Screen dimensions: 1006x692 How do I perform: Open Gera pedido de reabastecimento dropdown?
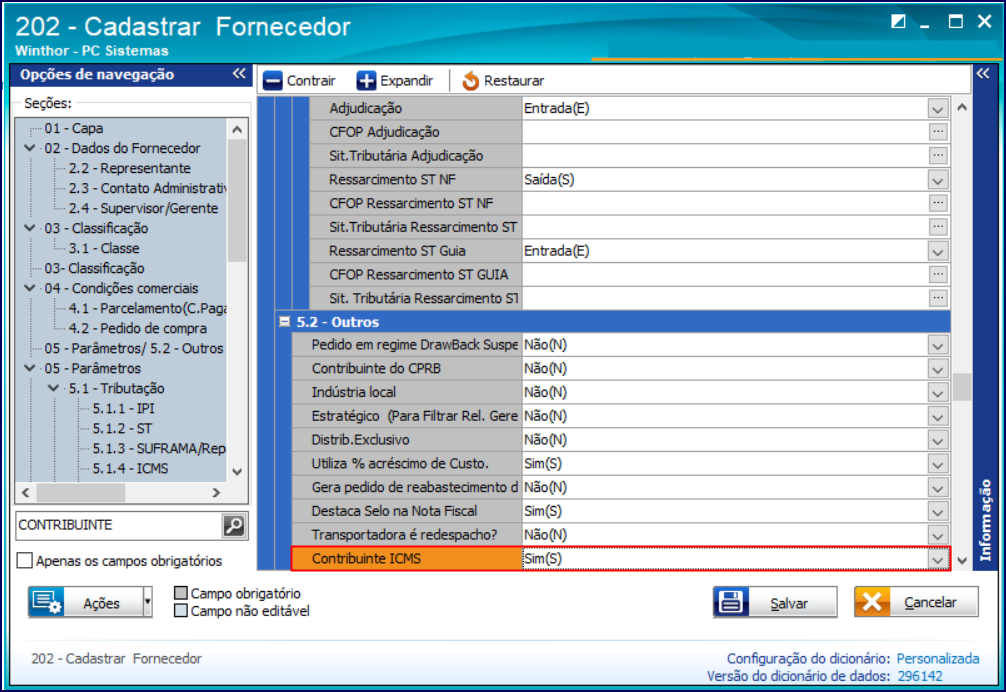pos(938,487)
